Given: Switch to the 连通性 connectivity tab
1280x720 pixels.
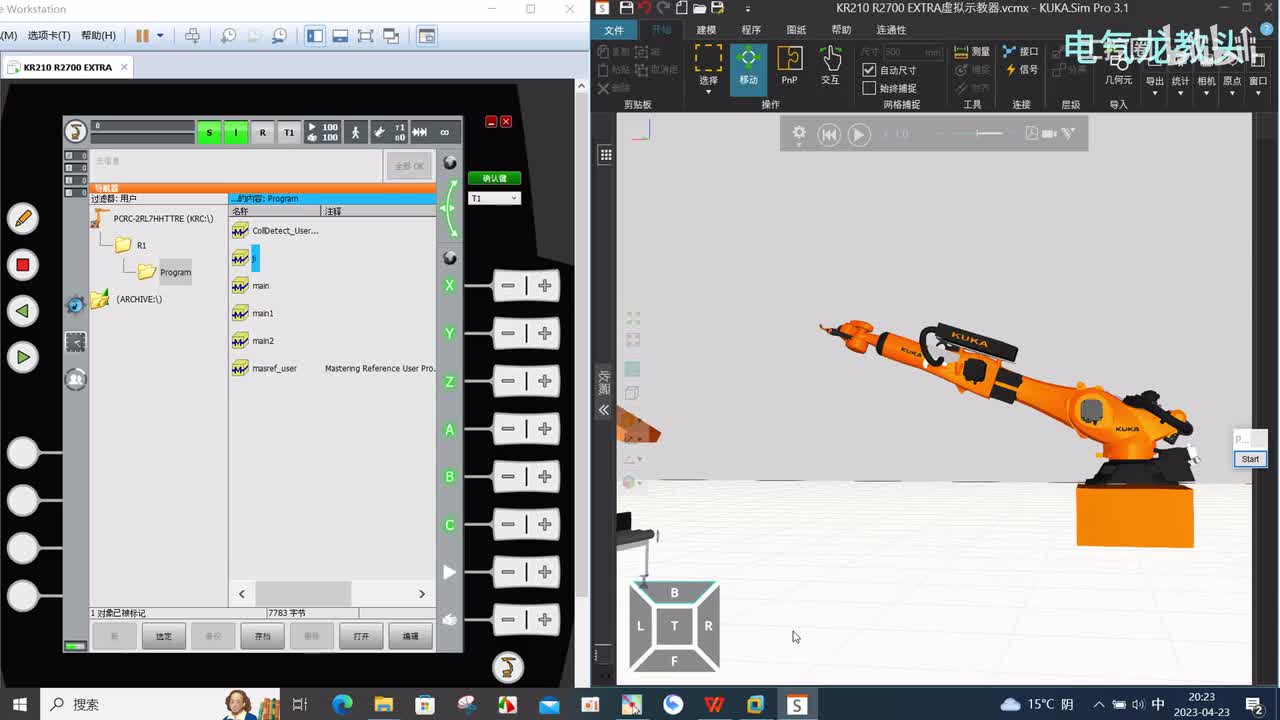Looking at the screenshot, I should click(891, 30).
